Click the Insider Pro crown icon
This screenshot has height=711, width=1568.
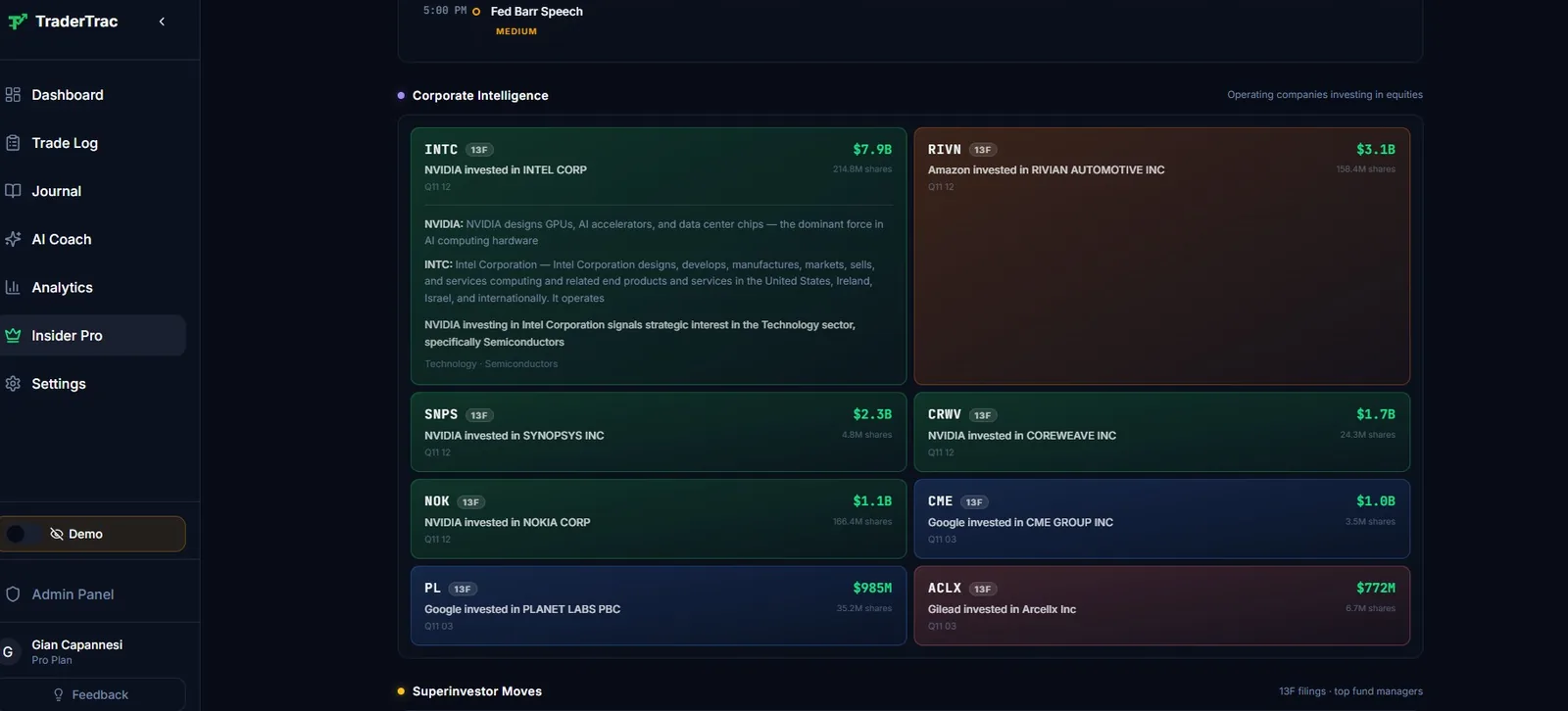[13, 335]
